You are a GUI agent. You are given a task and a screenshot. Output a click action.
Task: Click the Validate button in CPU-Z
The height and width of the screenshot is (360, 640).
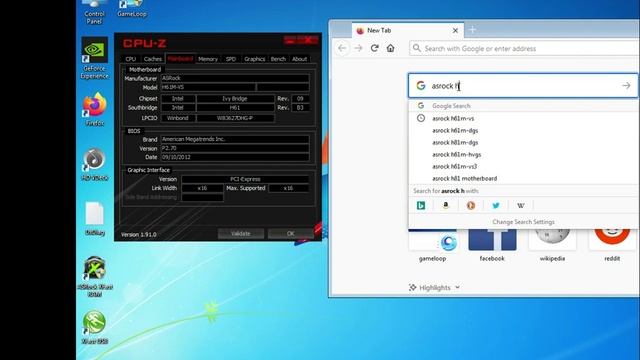click(x=241, y=233)
